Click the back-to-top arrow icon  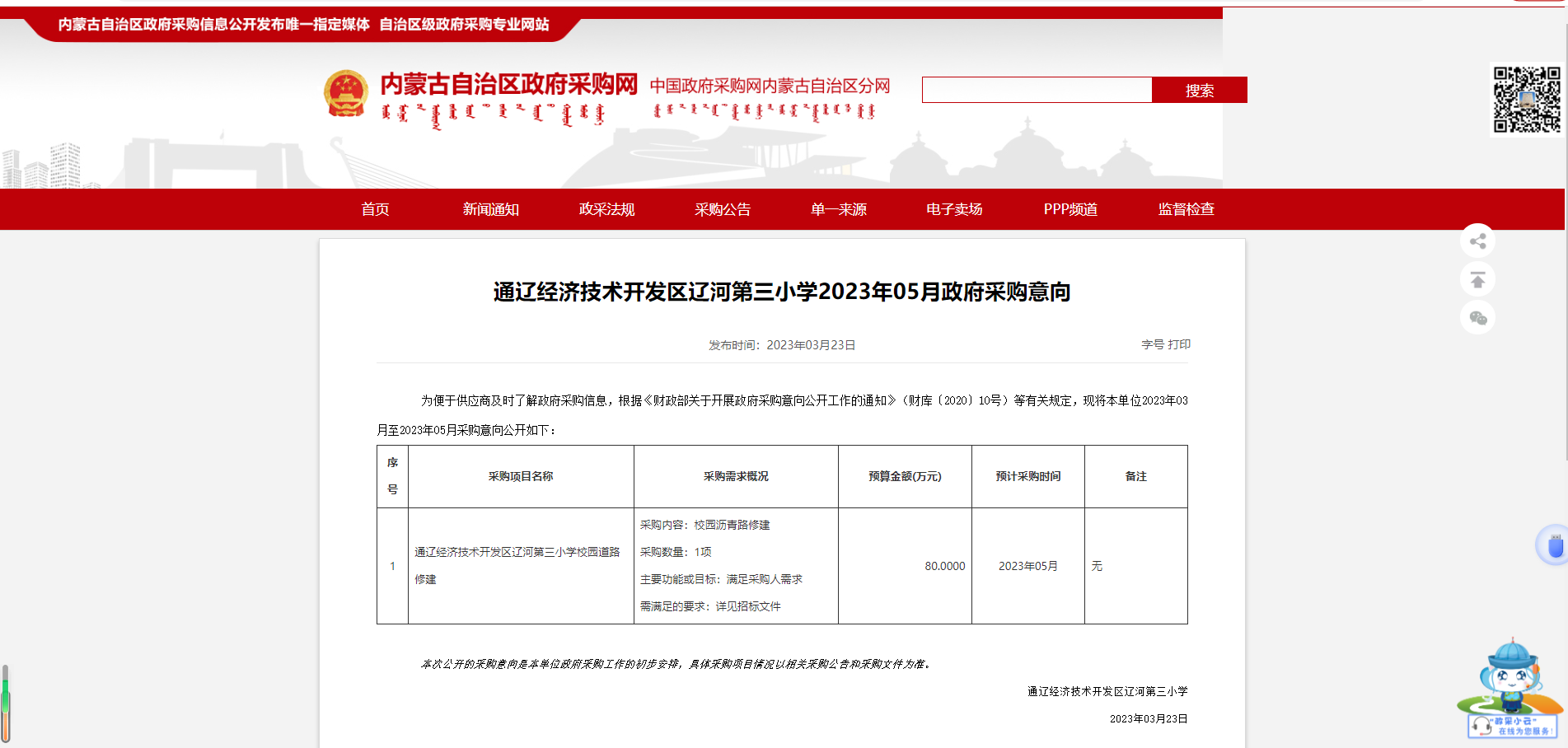1477,280
